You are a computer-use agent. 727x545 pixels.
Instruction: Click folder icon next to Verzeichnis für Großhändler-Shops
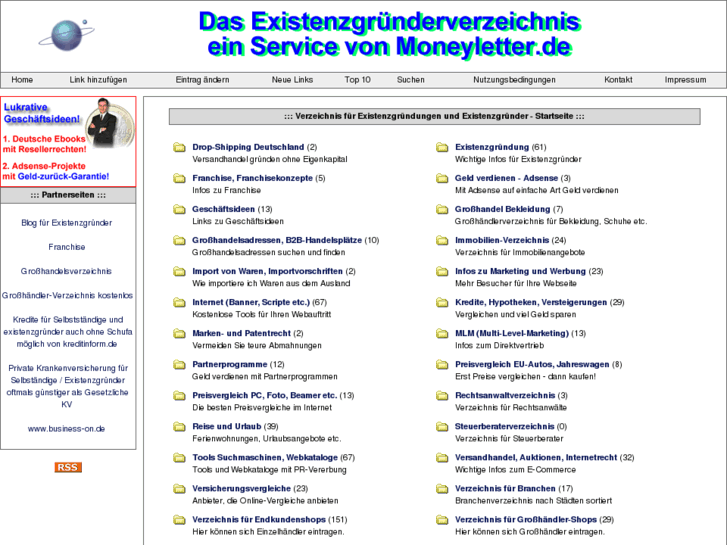point(442,520)
